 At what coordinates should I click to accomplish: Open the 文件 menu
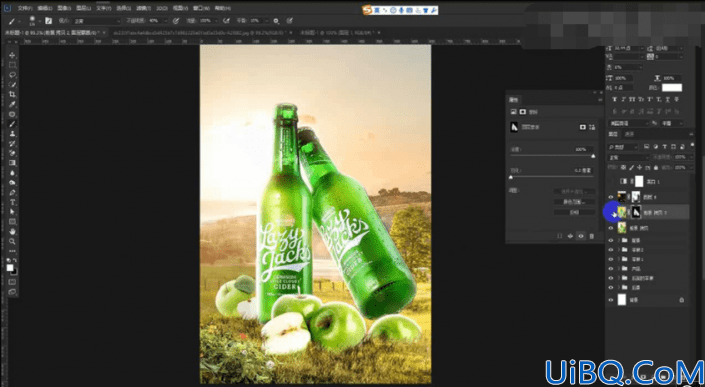click(x=26, y=8)
